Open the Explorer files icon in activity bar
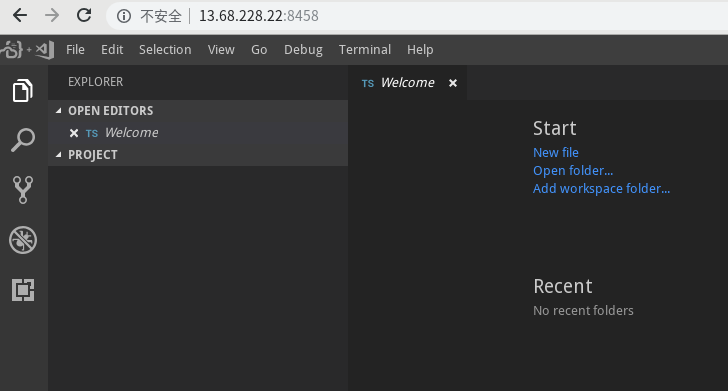Viewport: 728px width, 391px height. pos(23,90)
